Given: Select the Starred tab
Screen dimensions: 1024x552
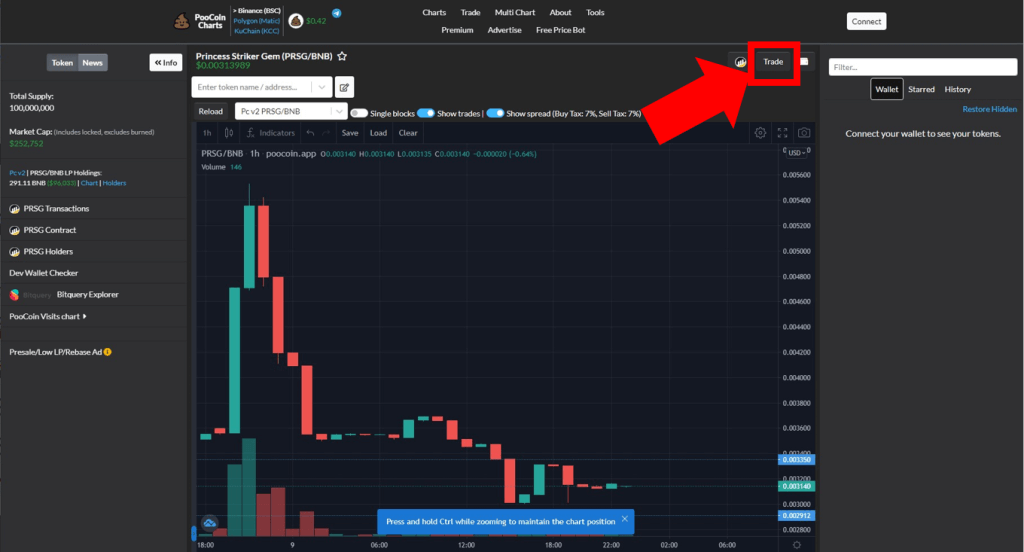Looking at the screenshot, I should 921,89.
